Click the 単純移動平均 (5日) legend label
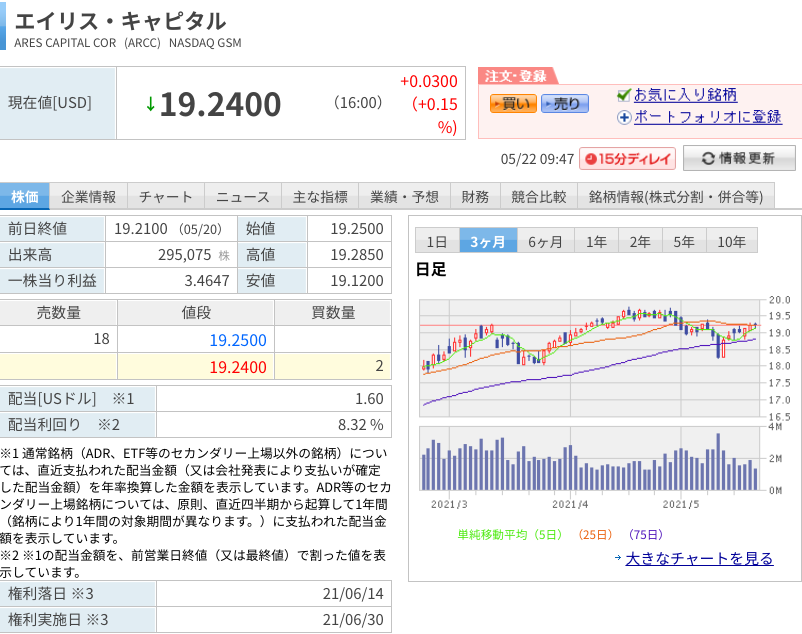The image size is (802, 634). click(x=510, y=535)
